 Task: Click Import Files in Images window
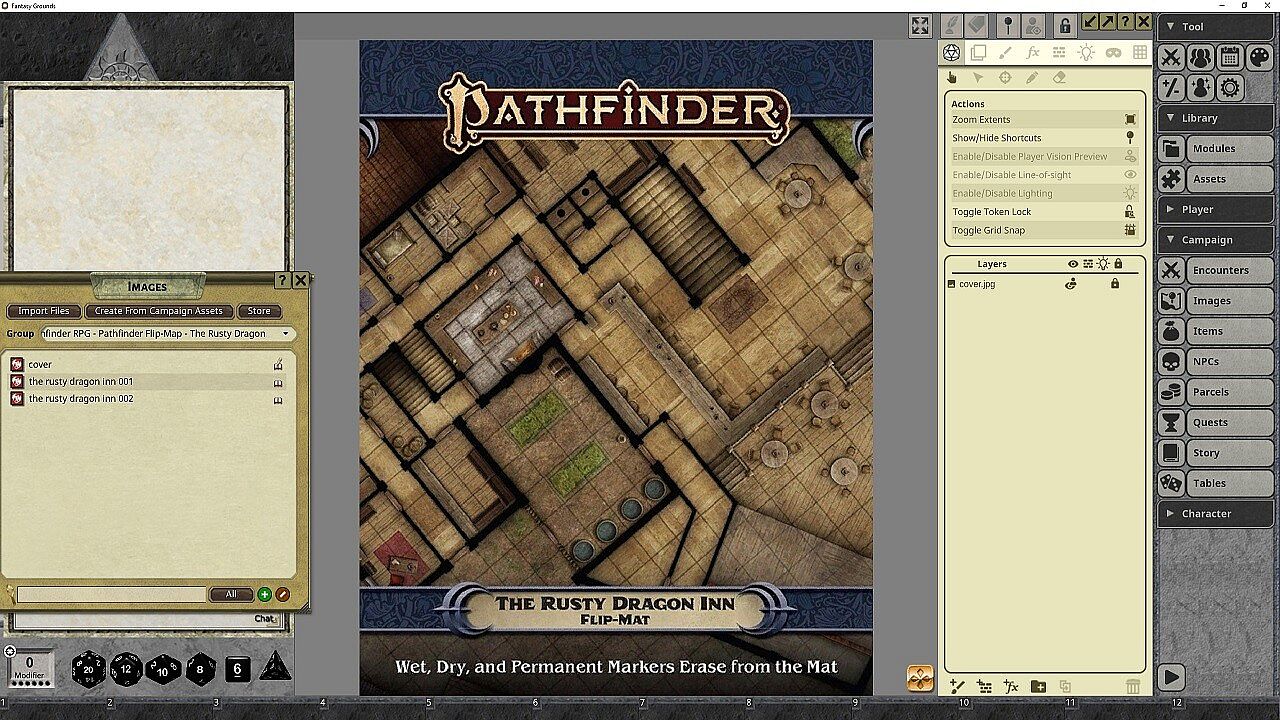tap(44, 311)
